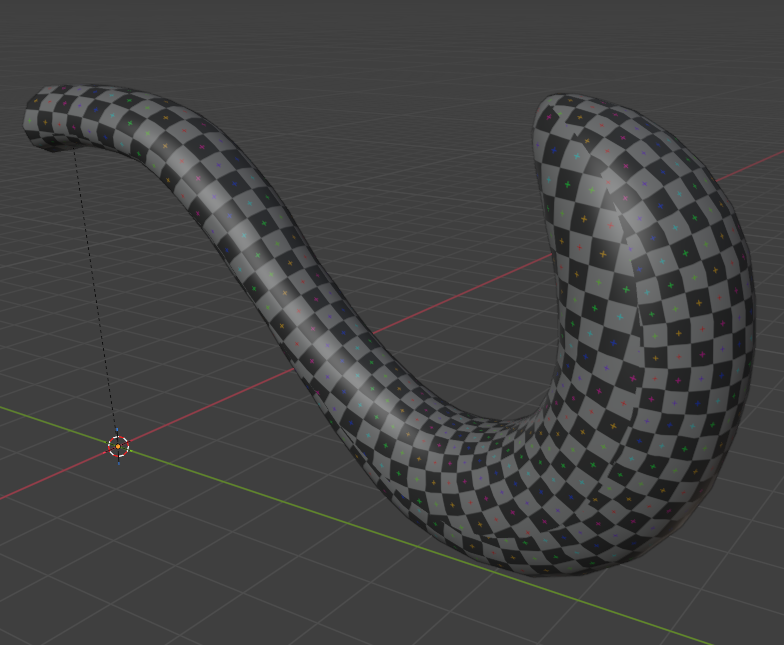Click where the dashed line meets the tube
Image resolution: width=784 pixels, height=645 pixels.
(75, 150)
